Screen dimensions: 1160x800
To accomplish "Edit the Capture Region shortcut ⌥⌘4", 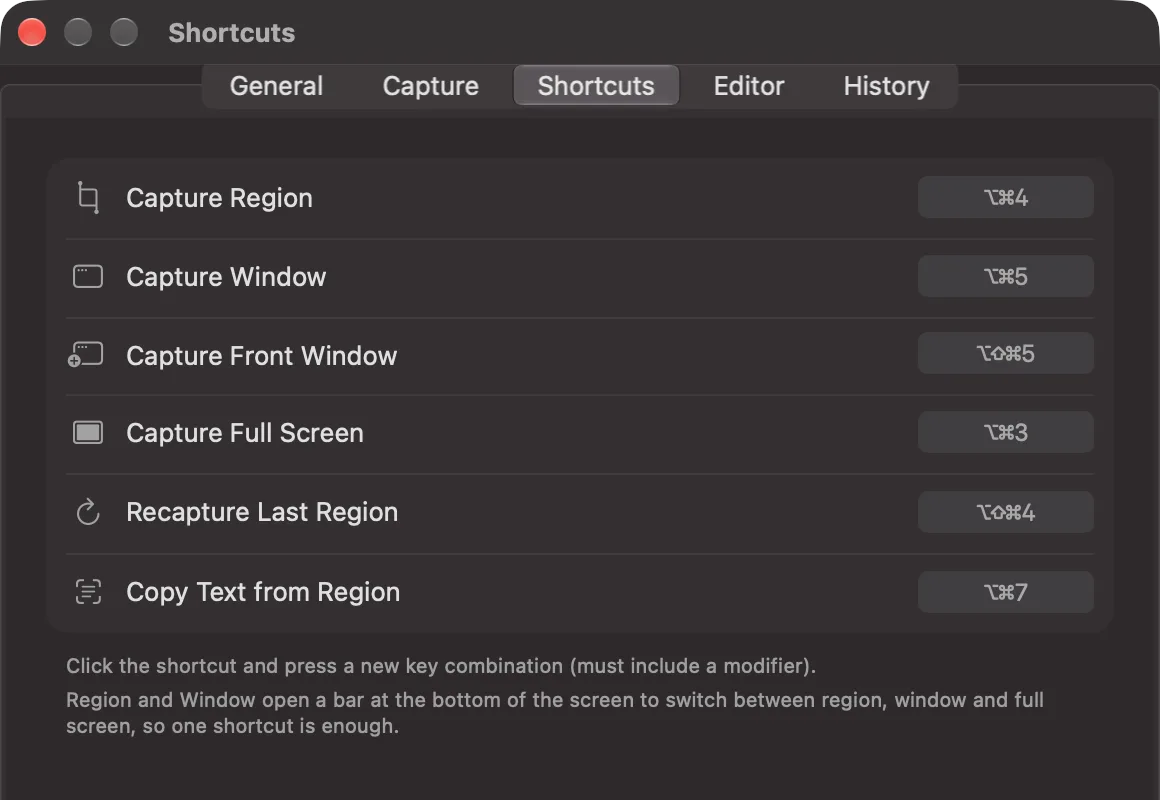I will [x=1005, y=198].
